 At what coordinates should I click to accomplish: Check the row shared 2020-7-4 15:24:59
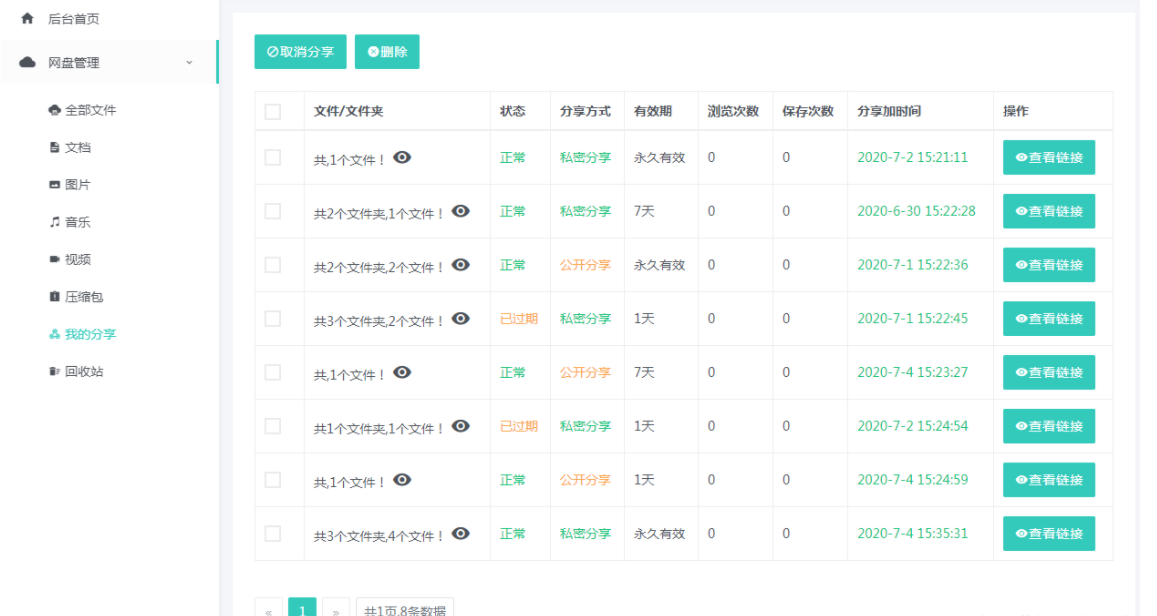pos(273,480)
